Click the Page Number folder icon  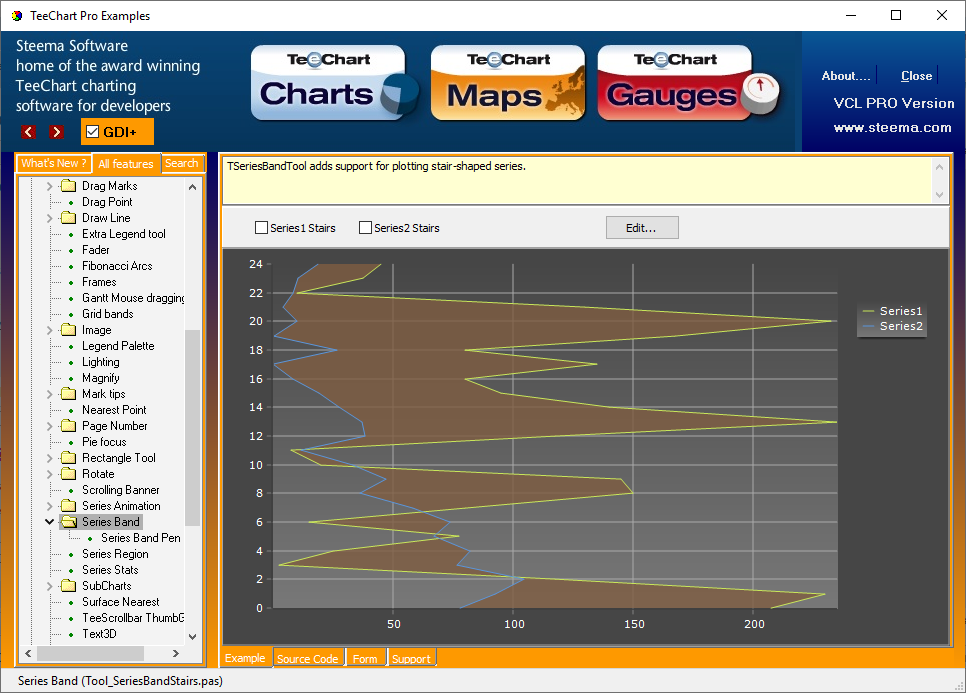point(68,426)
